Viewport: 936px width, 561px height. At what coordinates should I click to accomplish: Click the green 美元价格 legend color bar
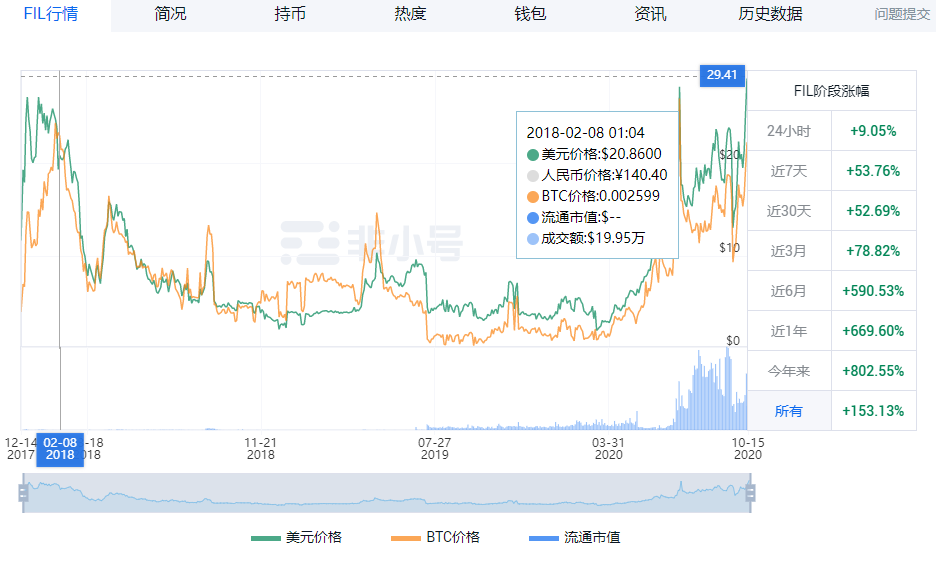pos(266,538)
